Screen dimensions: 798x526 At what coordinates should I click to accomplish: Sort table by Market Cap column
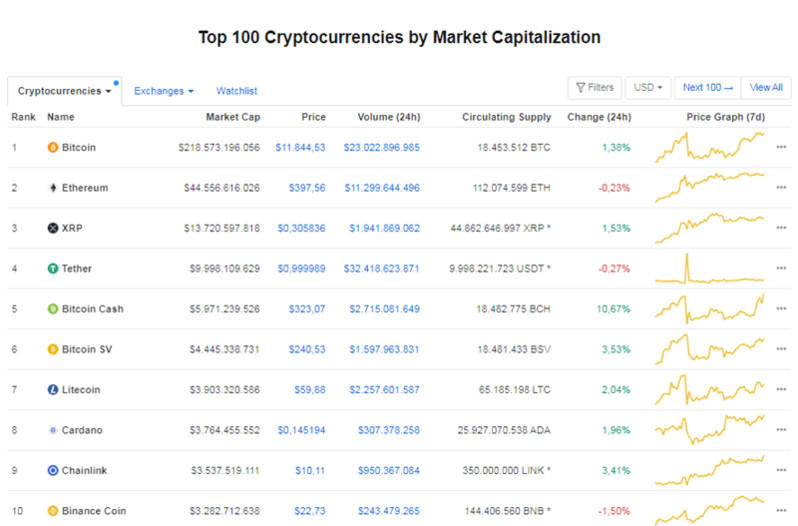pos(232,117)
